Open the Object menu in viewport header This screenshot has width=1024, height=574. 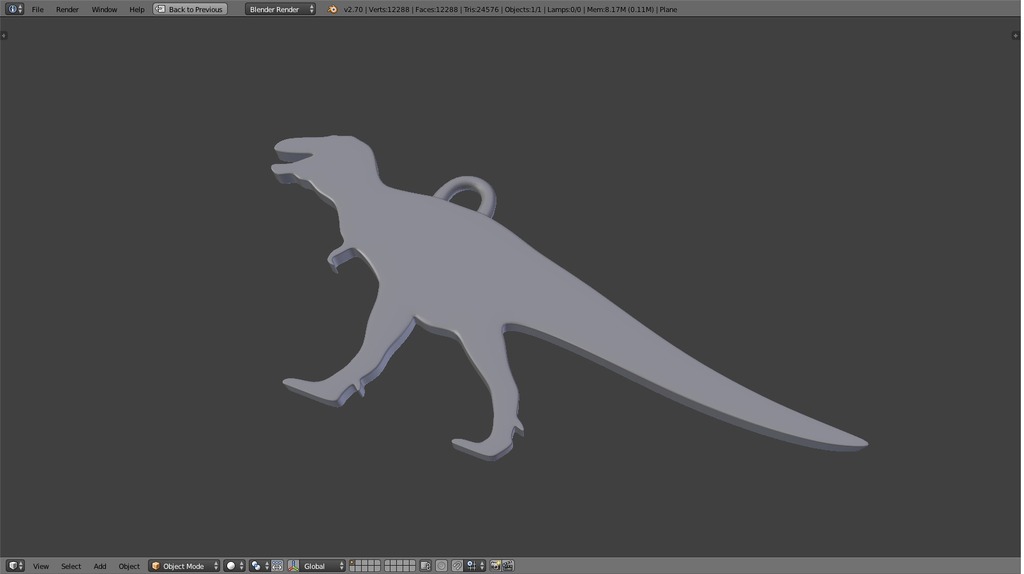point(129,566)
